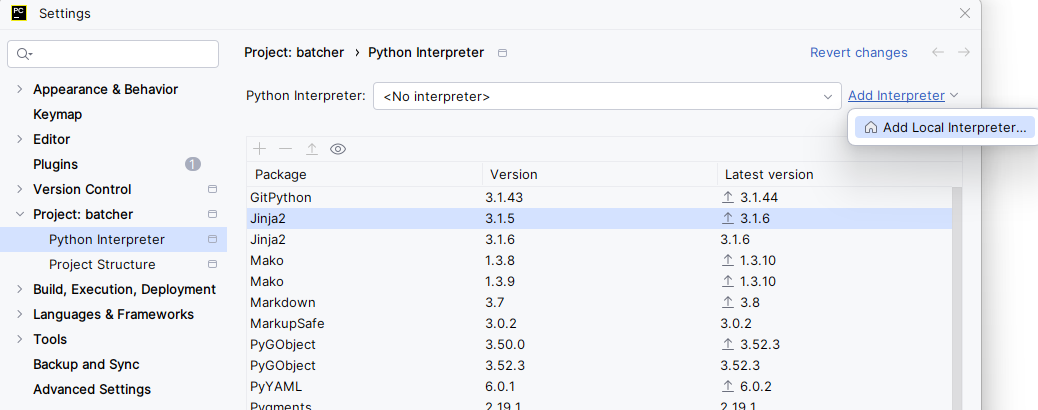Expand the Editor settings section

click(x=19, y=139)
